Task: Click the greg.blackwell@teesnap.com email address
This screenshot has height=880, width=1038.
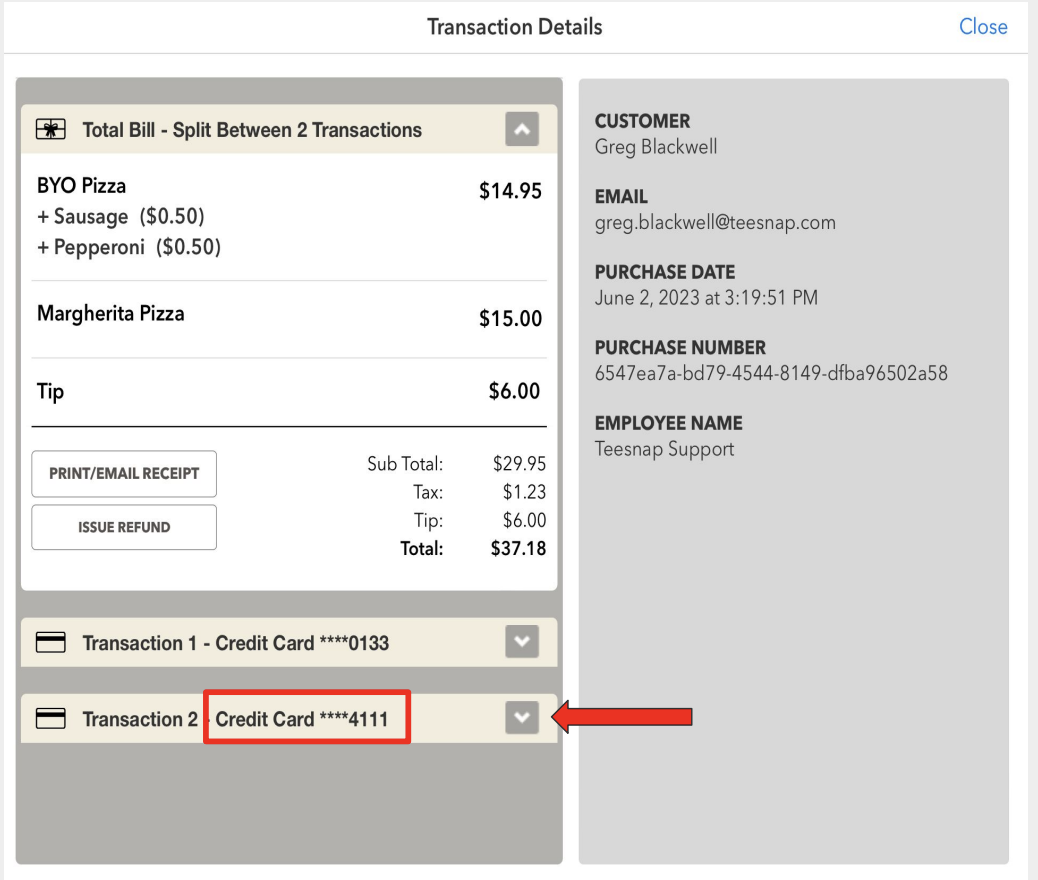Action: pyautogui.click(x=715, y=223)
